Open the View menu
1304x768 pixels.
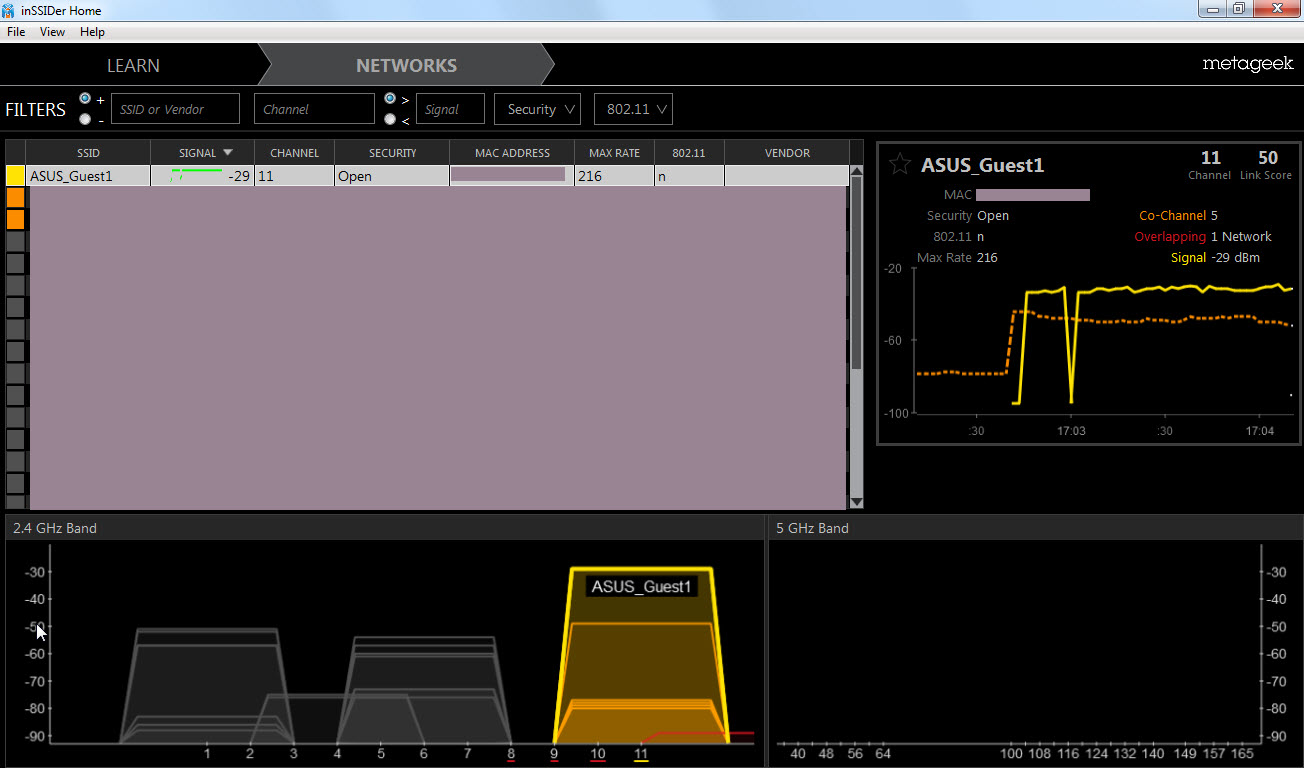point(52,32)
